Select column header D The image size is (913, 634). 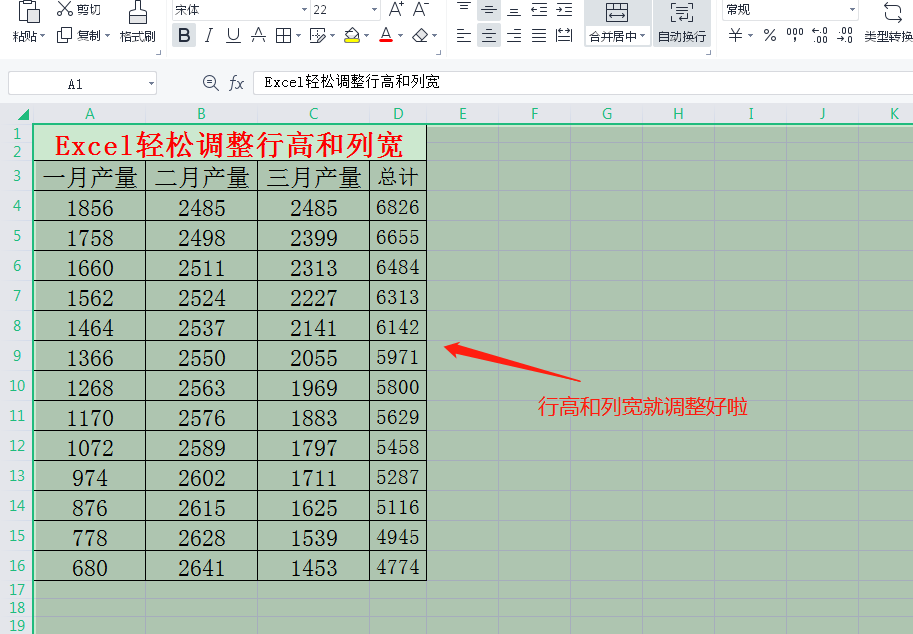(x=398, y=114)
